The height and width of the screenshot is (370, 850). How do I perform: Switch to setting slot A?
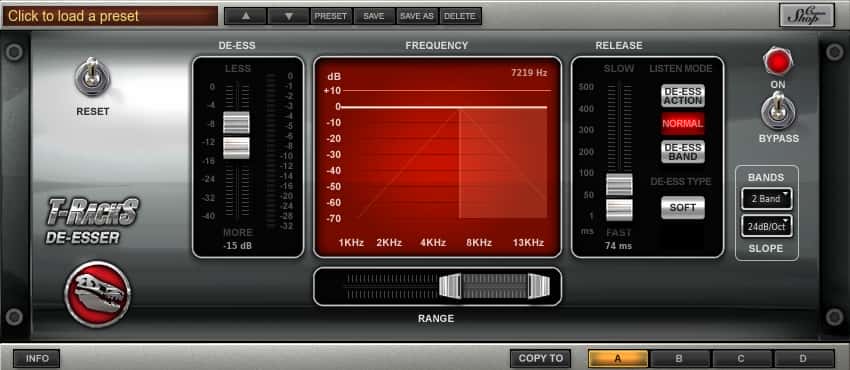click(618, 358)
